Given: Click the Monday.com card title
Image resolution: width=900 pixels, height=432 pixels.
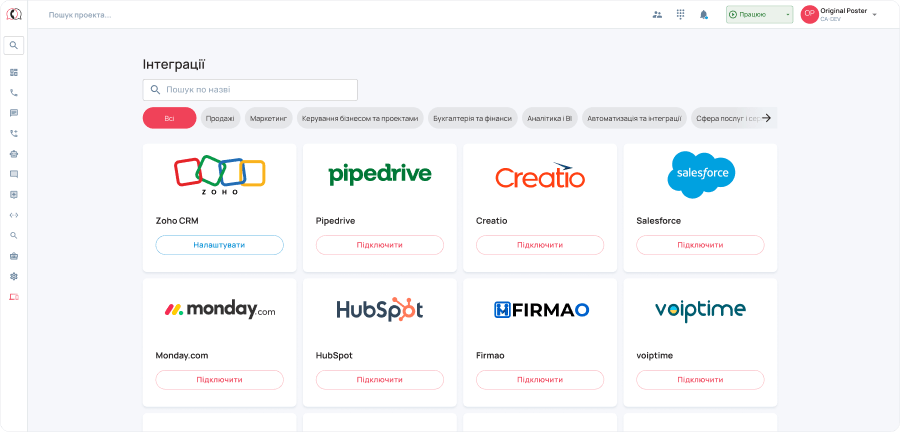Looking at the screenshot, I should (181, 355).
